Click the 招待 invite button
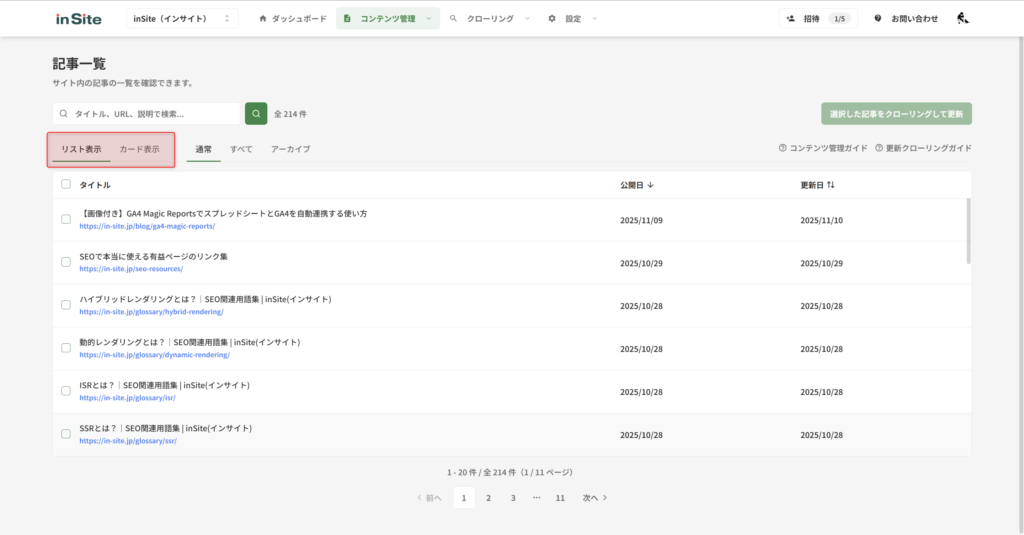This screenshot has height=535, width=1024. (818, 18)
